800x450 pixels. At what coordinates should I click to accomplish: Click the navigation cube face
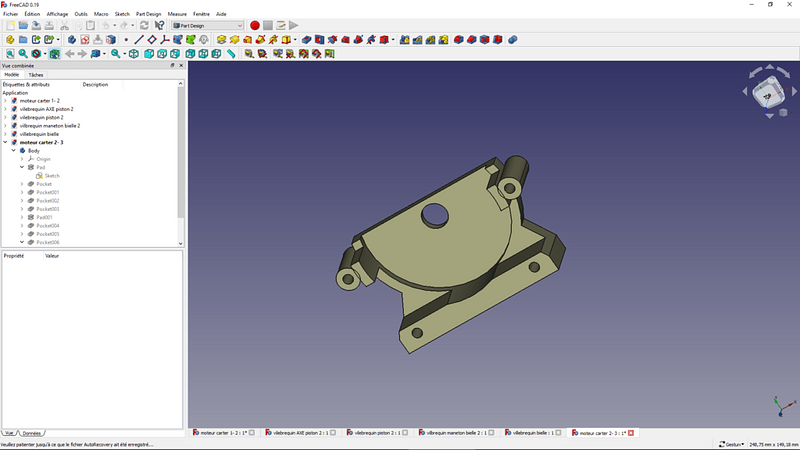pos(768,95)
